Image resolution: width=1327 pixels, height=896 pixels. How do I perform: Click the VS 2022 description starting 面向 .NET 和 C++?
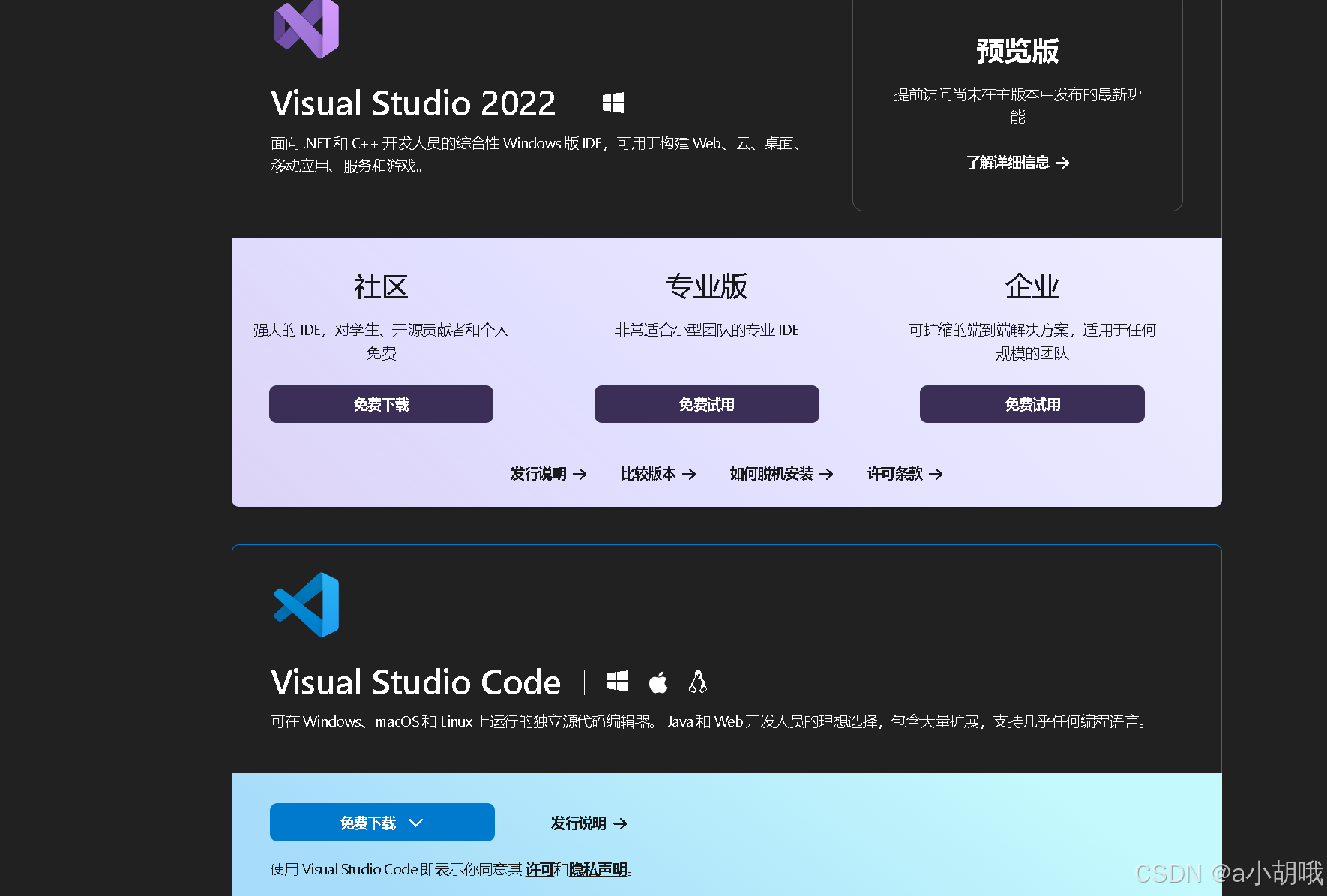[x=538, y=154]
